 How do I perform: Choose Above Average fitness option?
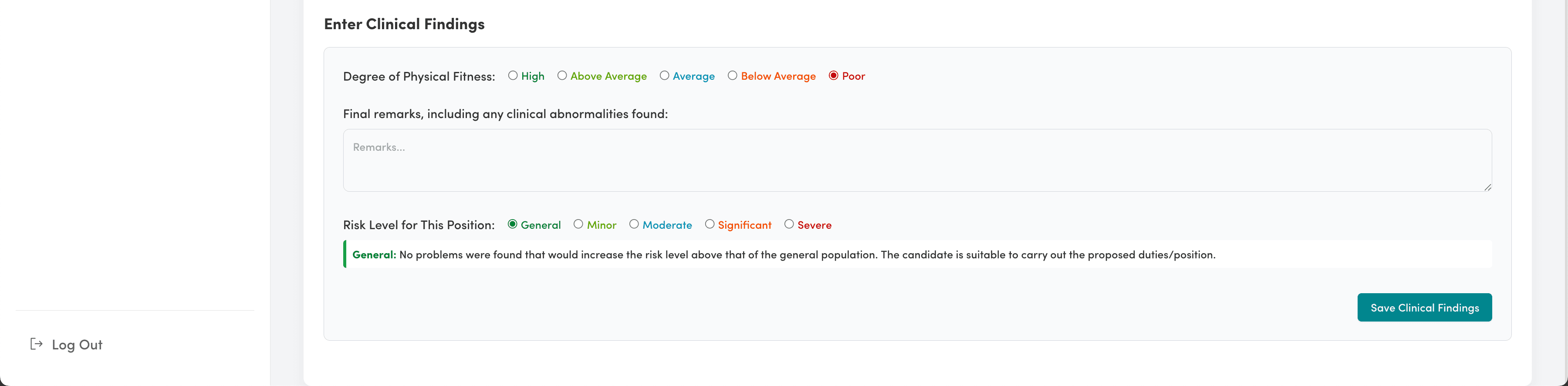coord(562,75)
